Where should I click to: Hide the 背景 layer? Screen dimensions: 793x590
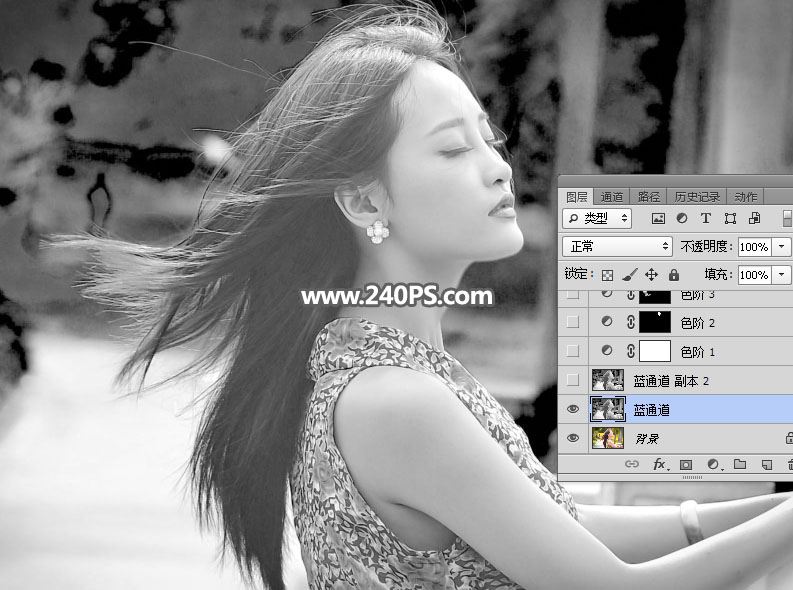[x=572, y=438]
